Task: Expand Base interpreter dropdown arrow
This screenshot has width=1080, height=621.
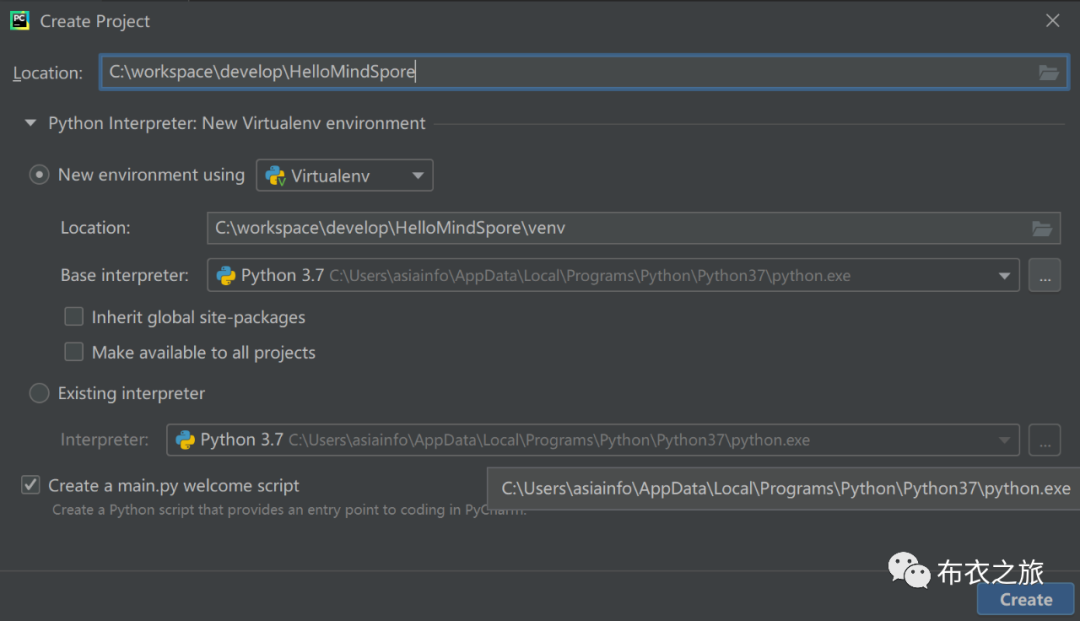Action: pyautogui.click(x=1004, y=276)
